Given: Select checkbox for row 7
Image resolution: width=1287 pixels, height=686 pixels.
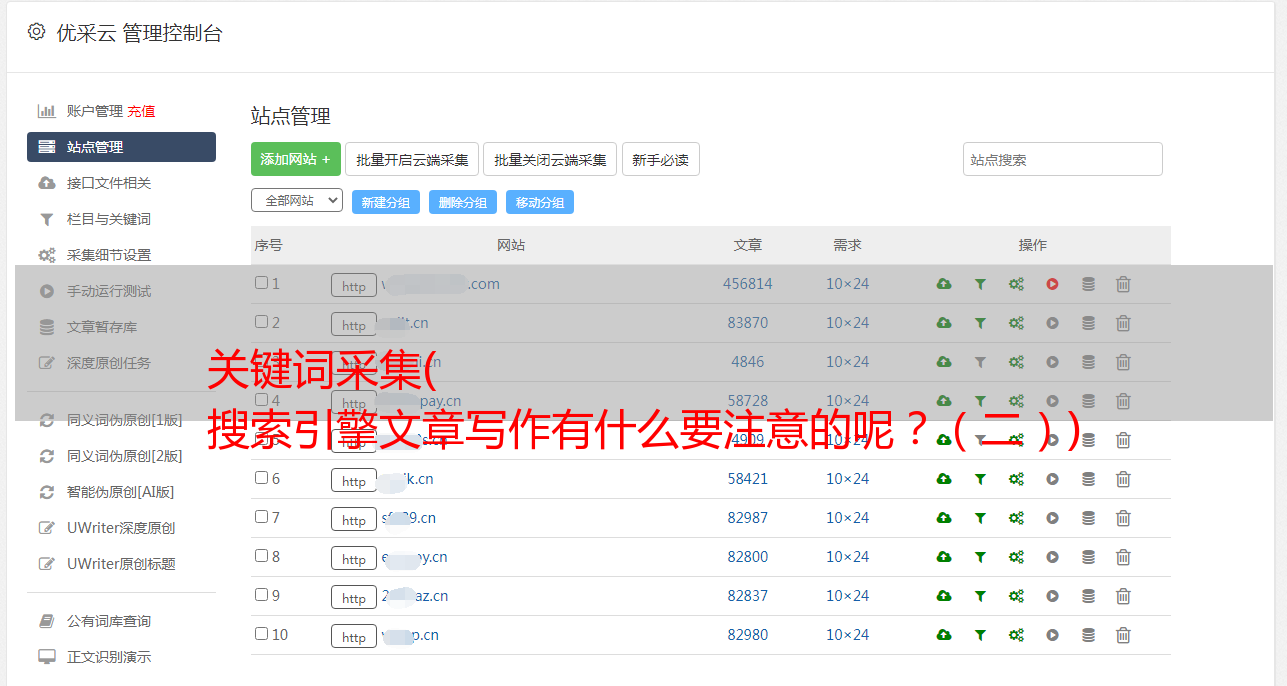Looking at the screenshot, I should click(261, 517).
